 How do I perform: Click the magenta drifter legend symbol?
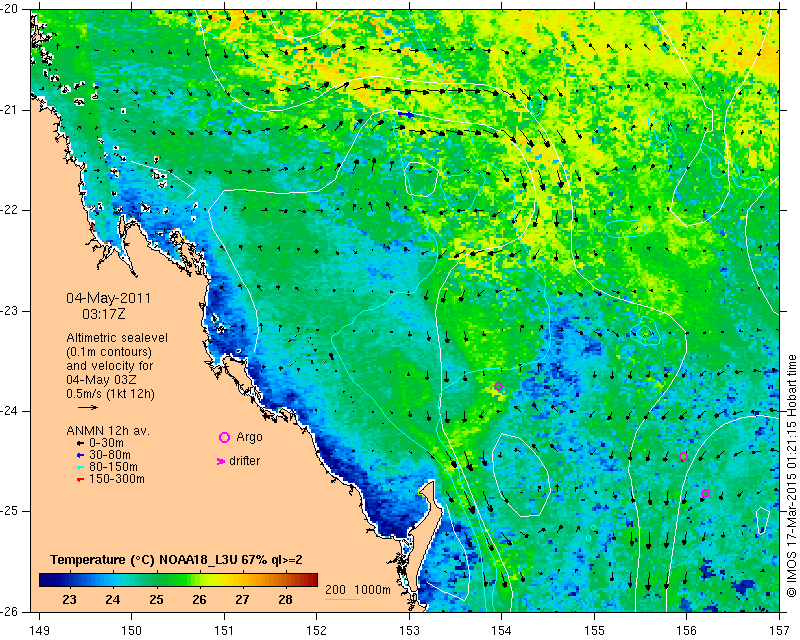coord(221,461)
